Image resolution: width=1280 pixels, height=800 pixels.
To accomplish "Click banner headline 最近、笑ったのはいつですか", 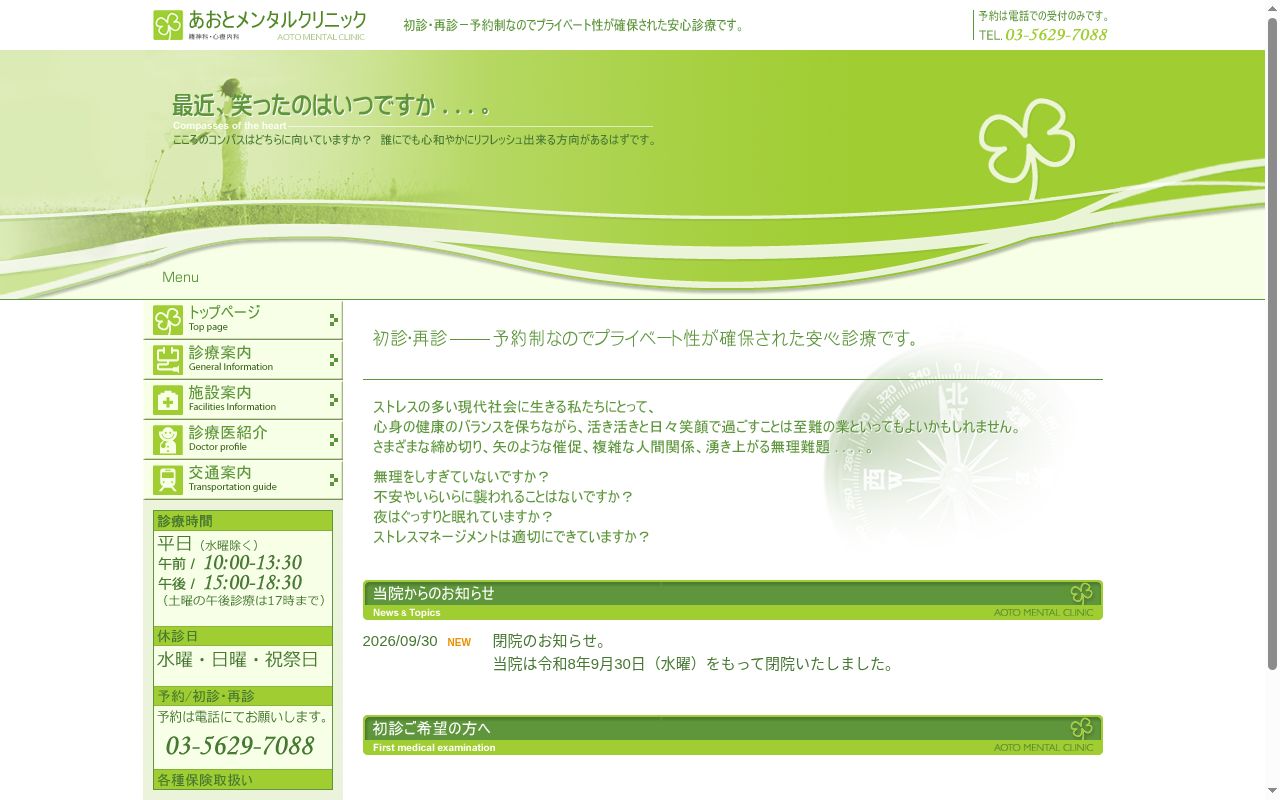I will [x=332, y=105].
